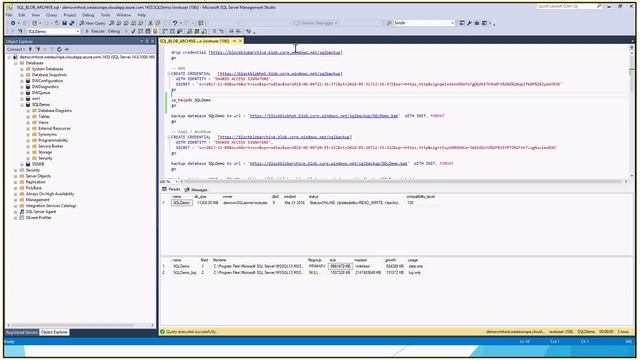This screenshot has width=640, height=360.
Task: Expand the server-level Security folder
Action: click(x=16, y=170)
